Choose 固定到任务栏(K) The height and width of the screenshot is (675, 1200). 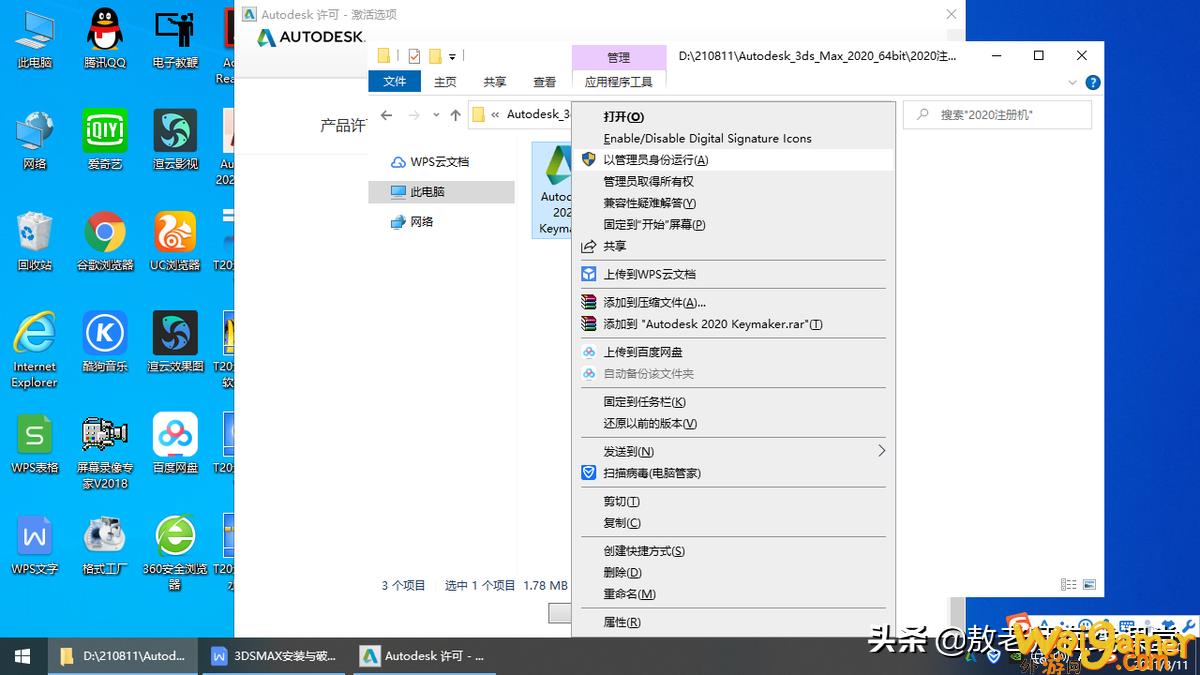pyautogui.click(x=733, y=402)
